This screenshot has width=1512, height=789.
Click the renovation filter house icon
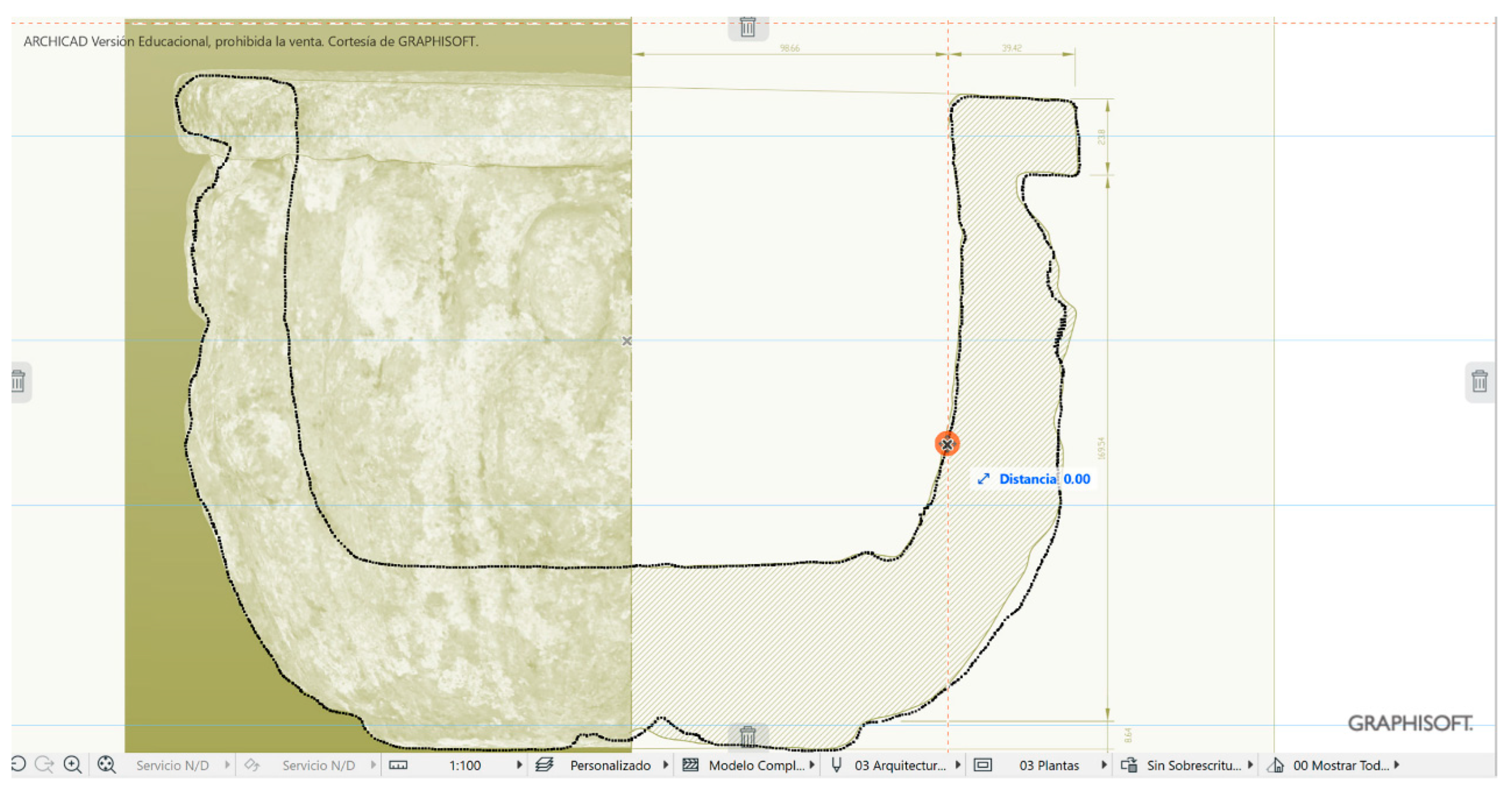1275,765
